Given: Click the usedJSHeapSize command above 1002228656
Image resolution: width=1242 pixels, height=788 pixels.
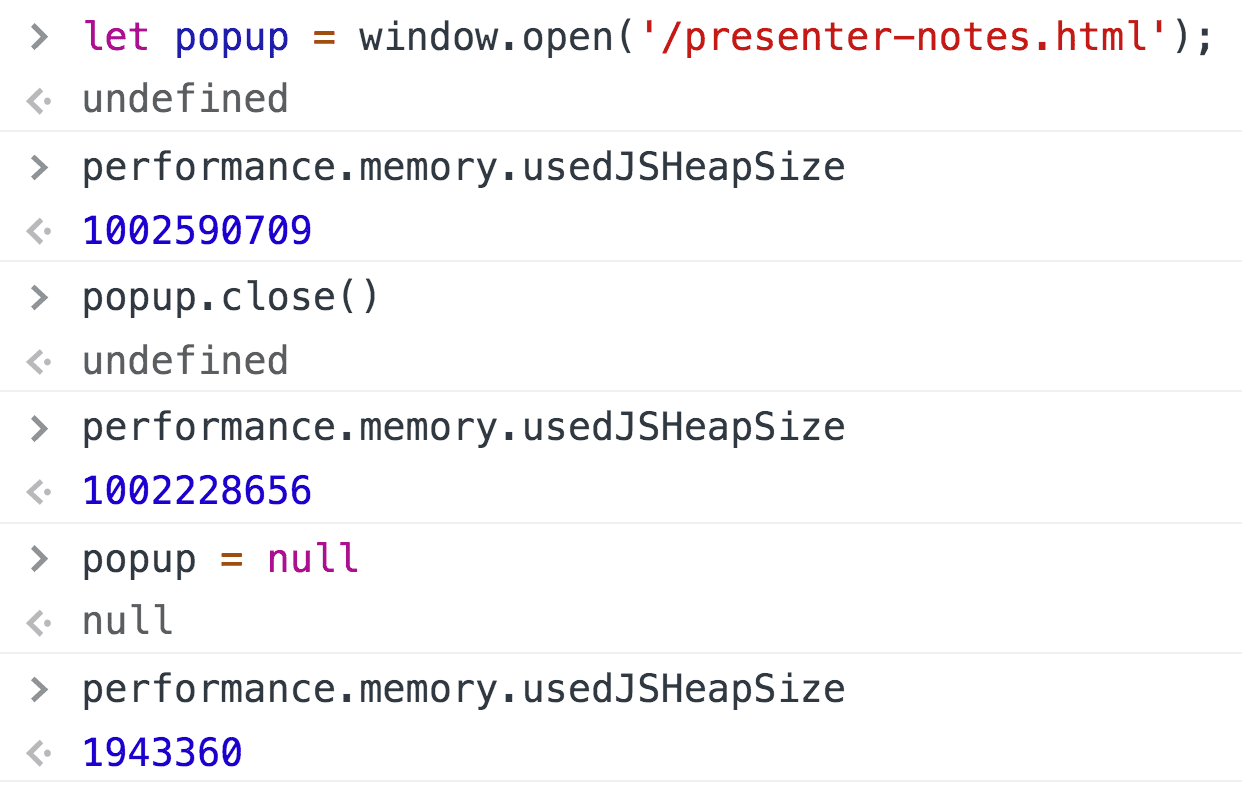Looking at the screenshot, I should [x=463, y=427].
